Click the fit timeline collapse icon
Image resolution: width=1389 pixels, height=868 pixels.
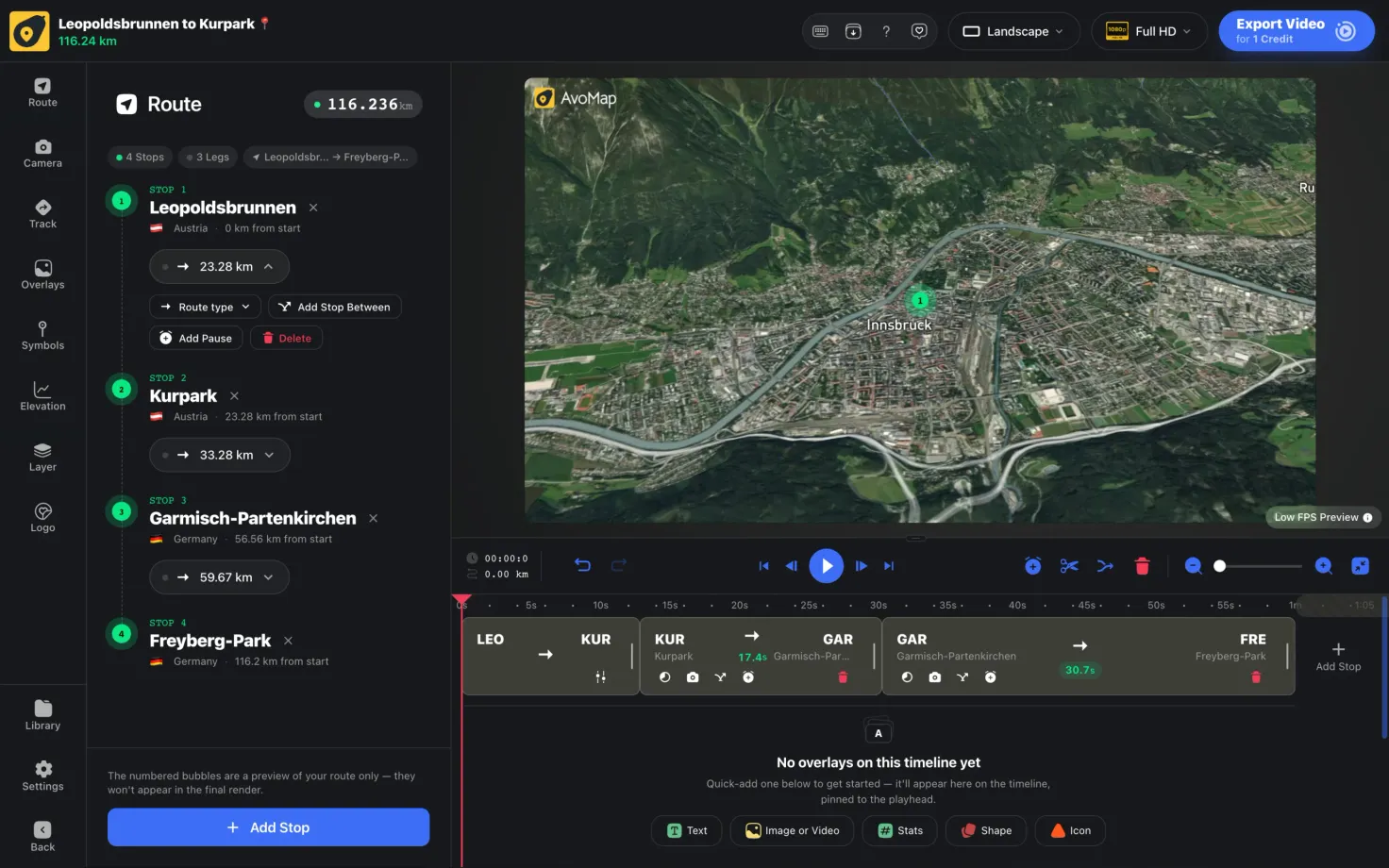click(x=1360, y=566)
